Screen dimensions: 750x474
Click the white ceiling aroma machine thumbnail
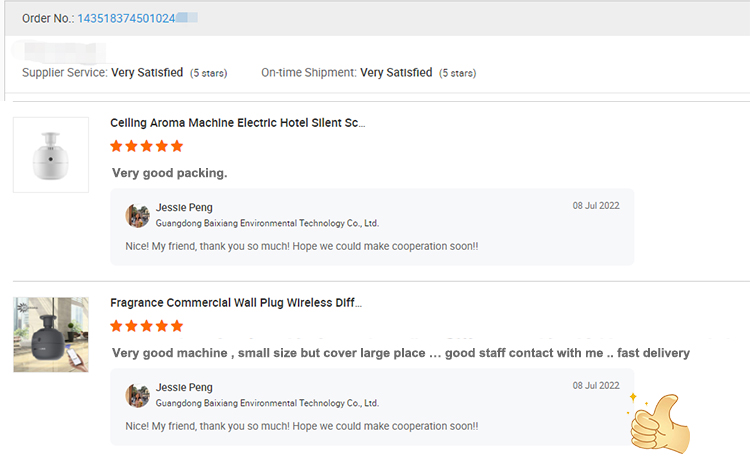click(x=51, y=155)
